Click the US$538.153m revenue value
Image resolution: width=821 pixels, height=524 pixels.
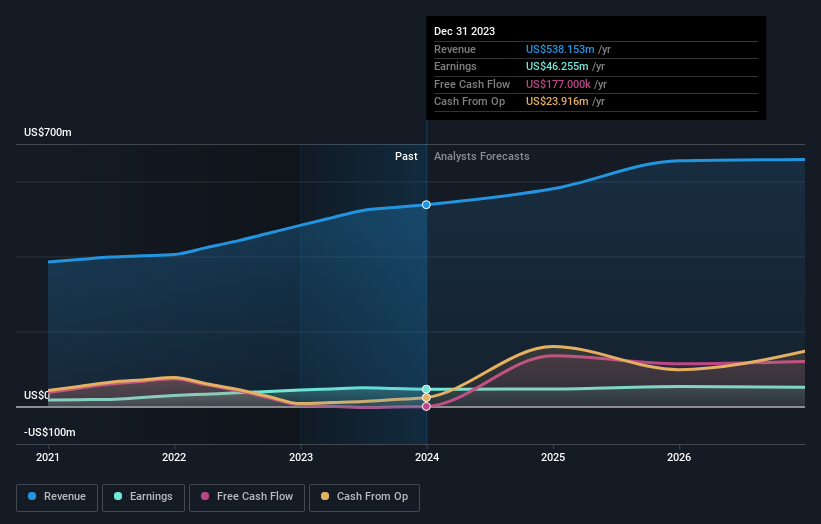pos(560,49)
